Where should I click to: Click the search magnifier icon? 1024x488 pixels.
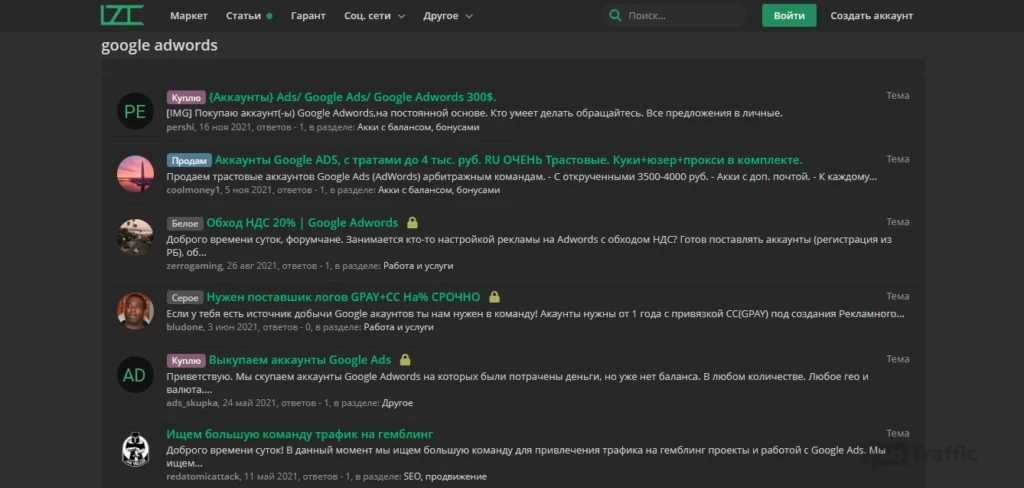615,16
